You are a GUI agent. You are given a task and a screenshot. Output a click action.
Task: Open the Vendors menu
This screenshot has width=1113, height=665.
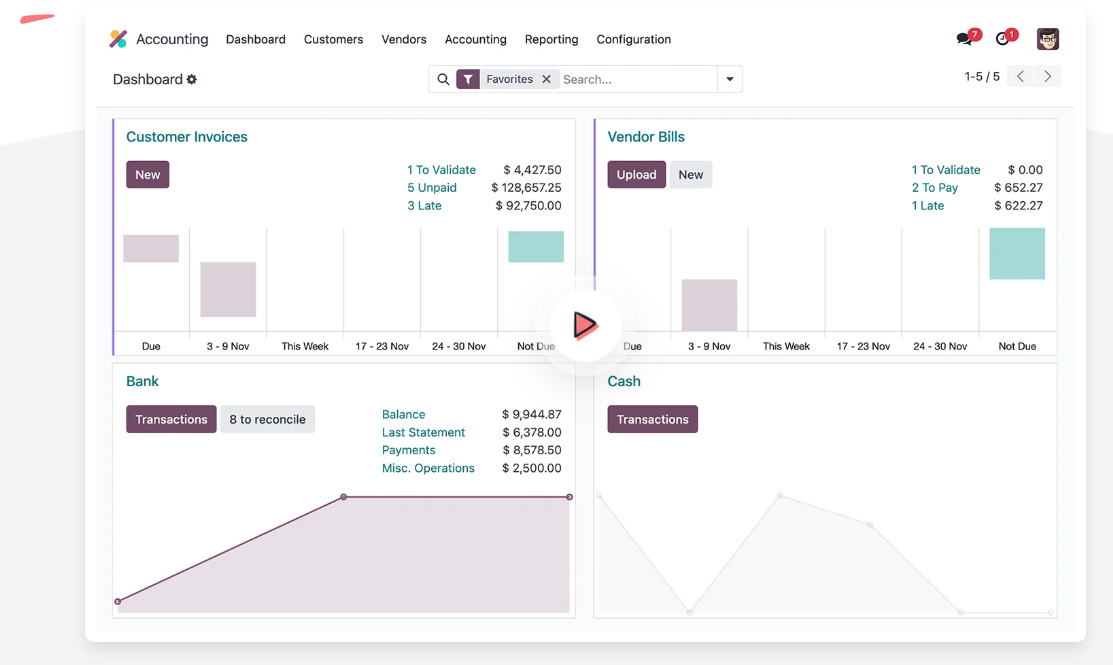[404, 40]
